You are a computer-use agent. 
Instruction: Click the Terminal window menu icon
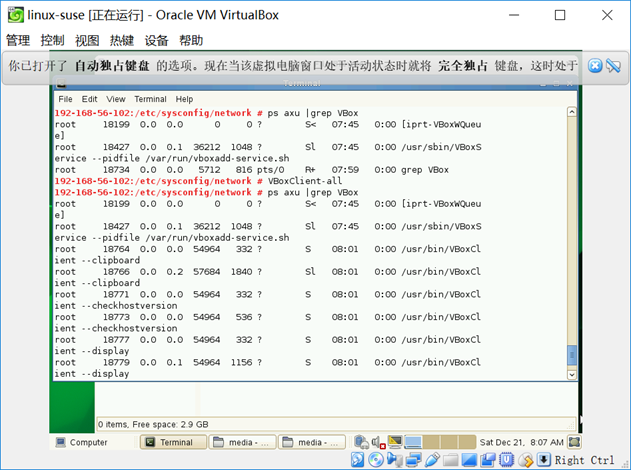click(x=61, y=83)
